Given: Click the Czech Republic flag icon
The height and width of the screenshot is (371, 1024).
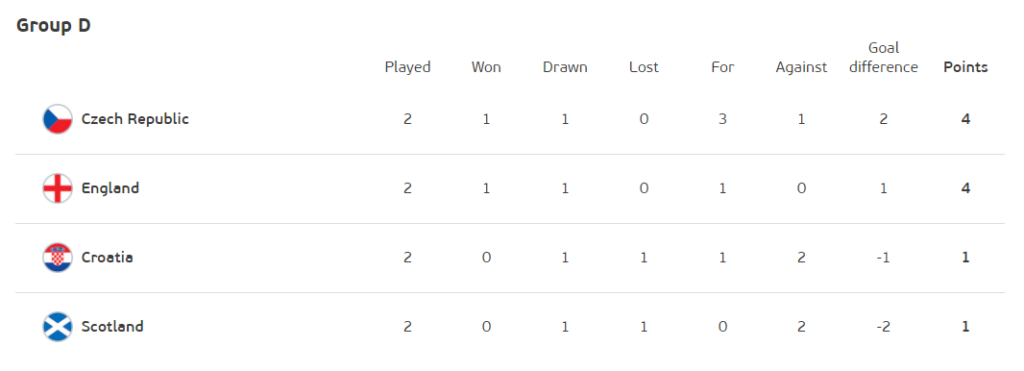Looking at the screenshot, I should pos(57,120).
